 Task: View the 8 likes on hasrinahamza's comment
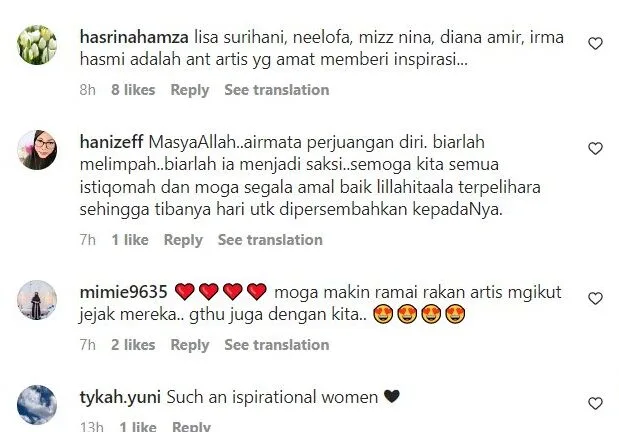(133, 90)
